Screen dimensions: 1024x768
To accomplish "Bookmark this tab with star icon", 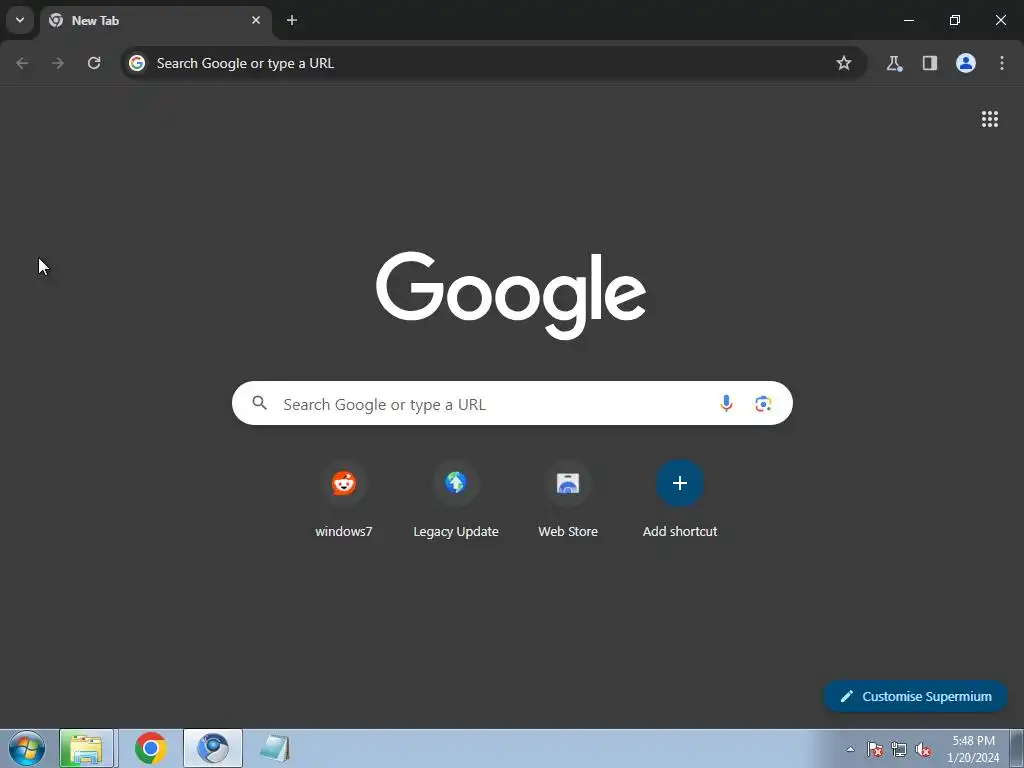I will pos(844,63).
